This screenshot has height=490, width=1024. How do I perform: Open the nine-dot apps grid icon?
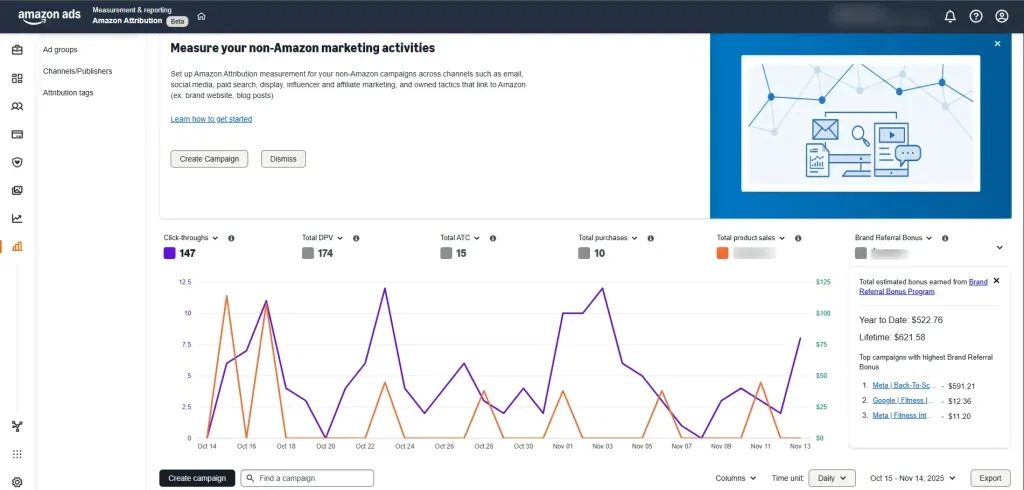coord(17,455)
